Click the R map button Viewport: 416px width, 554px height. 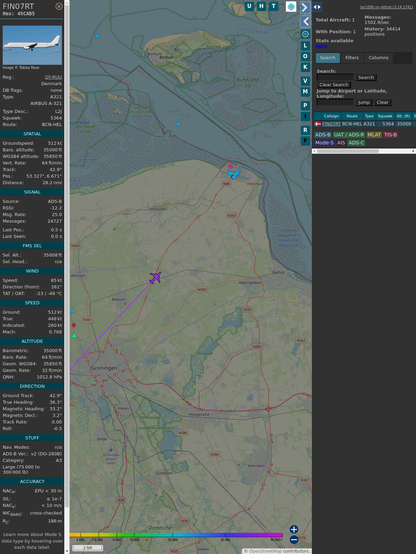305,130
